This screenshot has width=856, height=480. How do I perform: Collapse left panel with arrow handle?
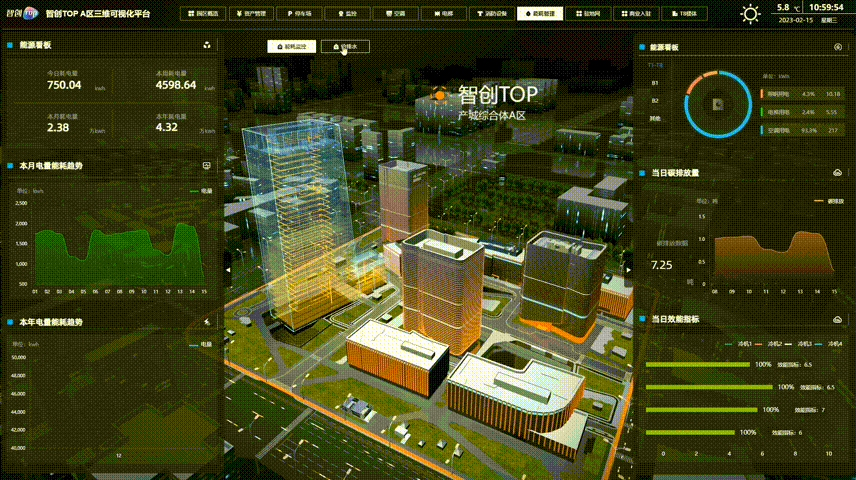pos(229,269)
